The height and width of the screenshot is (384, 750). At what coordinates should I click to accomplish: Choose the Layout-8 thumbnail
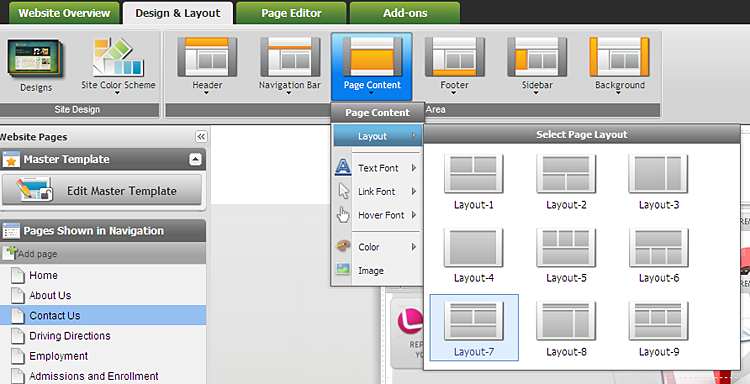(x=566, y=321)
